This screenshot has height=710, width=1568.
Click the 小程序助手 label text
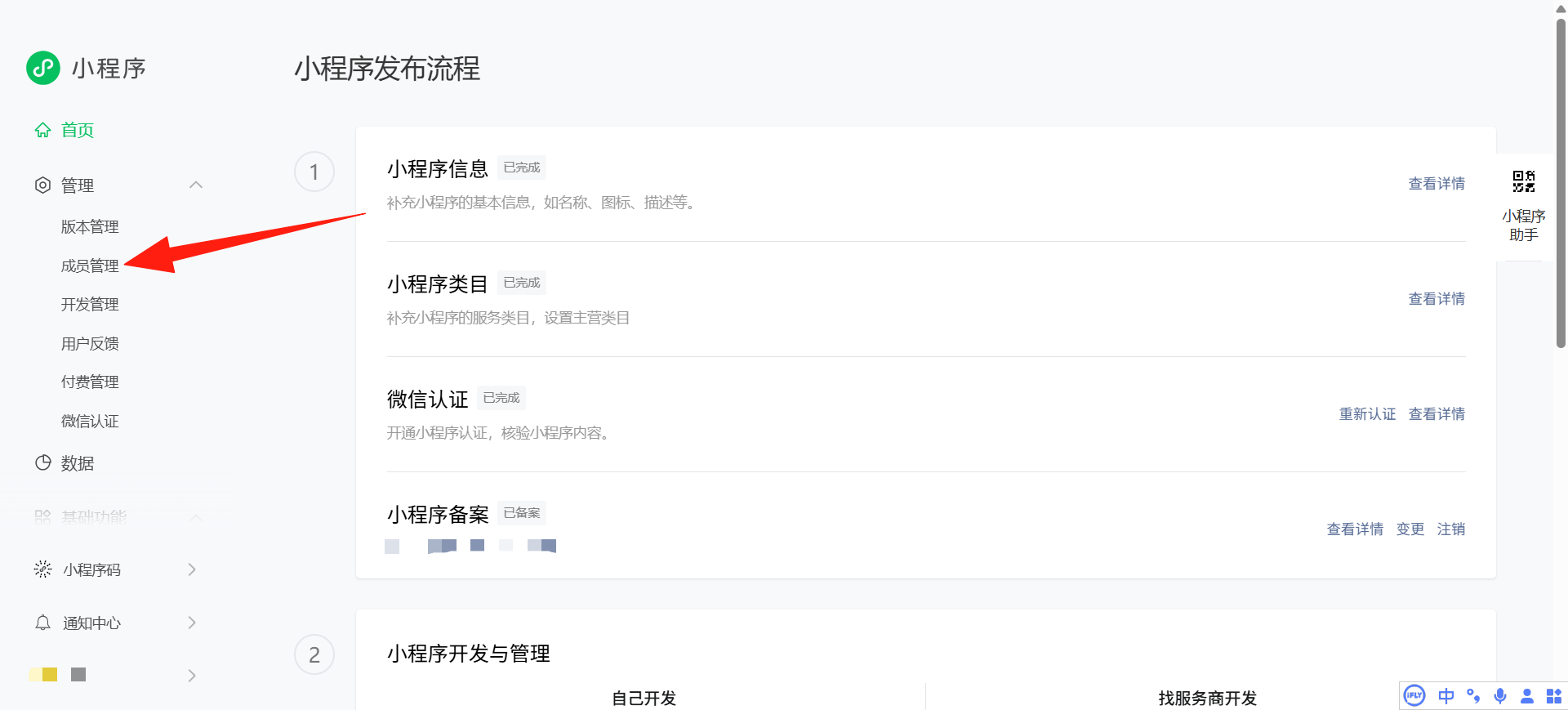(x=1524, y=226)
